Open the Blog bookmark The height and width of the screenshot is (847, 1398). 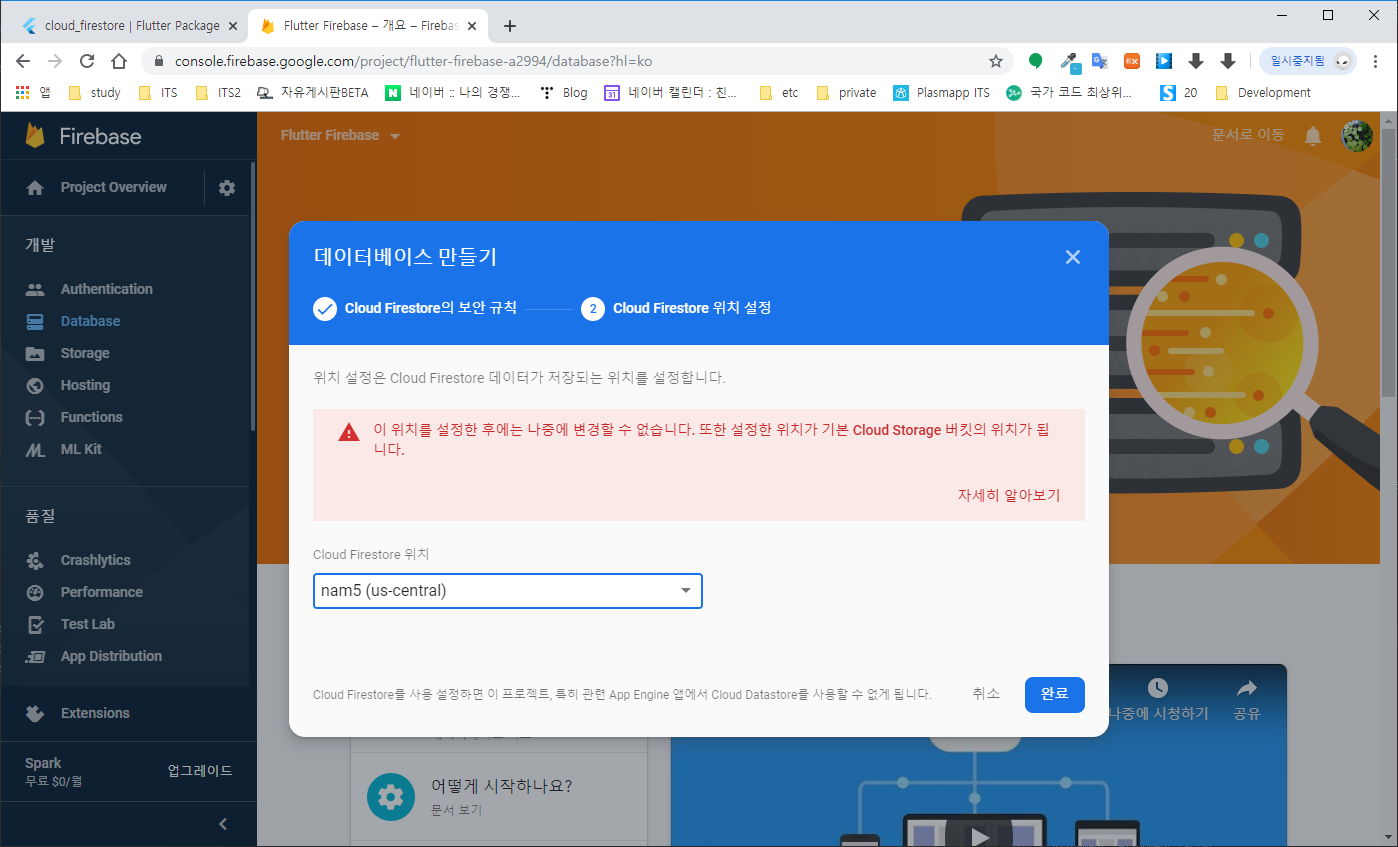coord(564,93)
